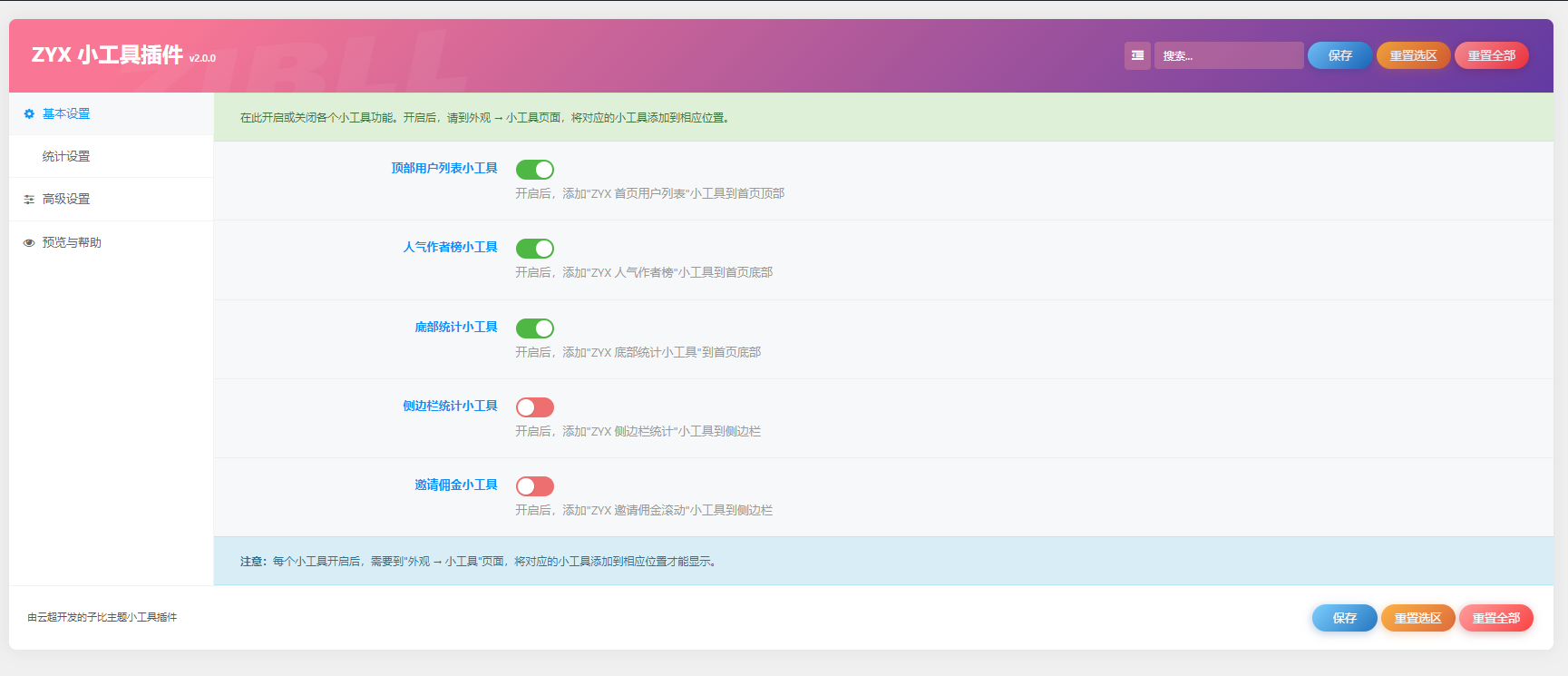1568x676 pixels.
Task: Click the top 保存 button
Action: pos(1339,55)
